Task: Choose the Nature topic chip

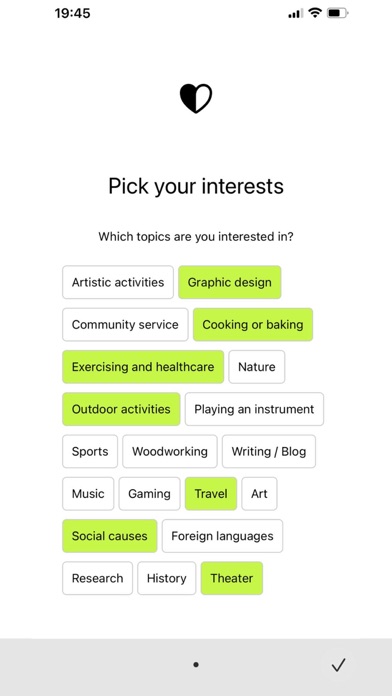Action: click(257, 367)
